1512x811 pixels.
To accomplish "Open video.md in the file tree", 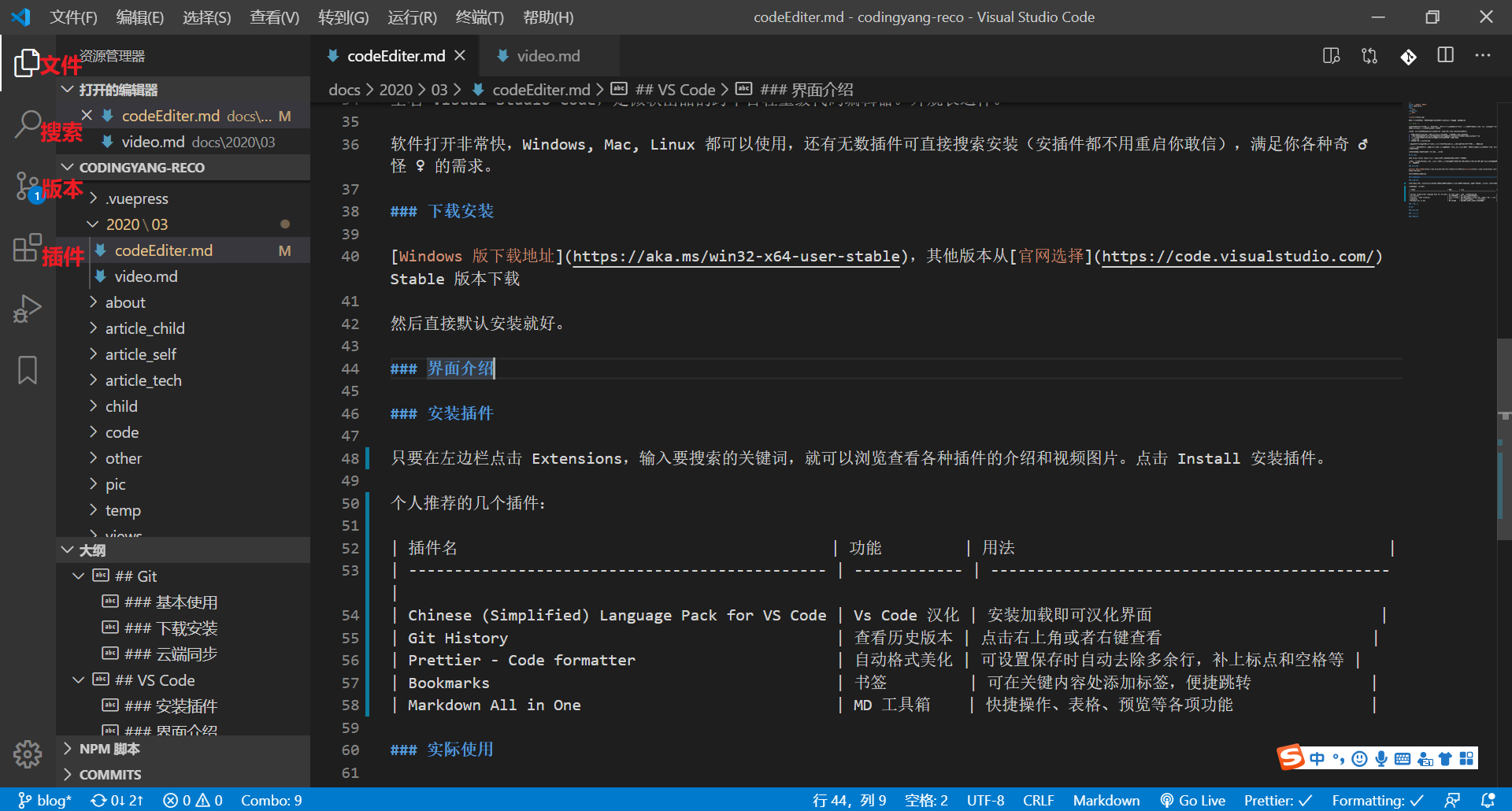I will [x=184, y=276].
